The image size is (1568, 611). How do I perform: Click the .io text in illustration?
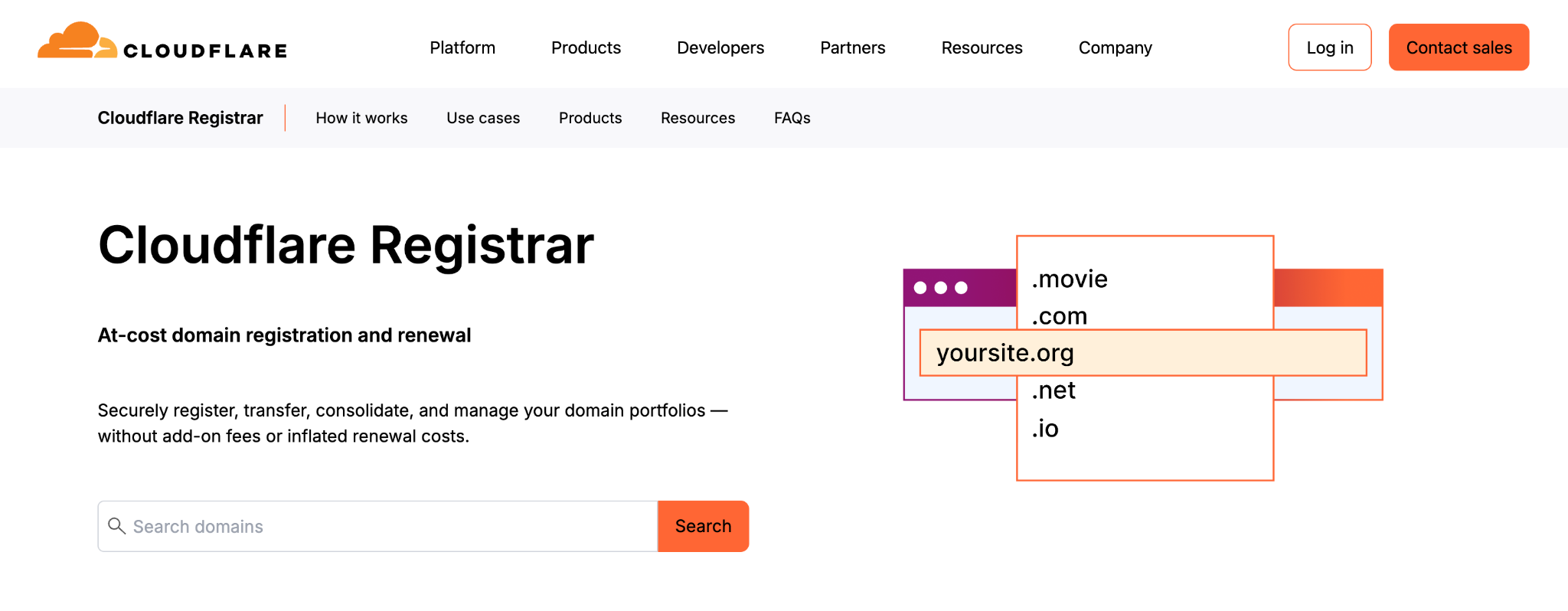[x=1045, y=428]
